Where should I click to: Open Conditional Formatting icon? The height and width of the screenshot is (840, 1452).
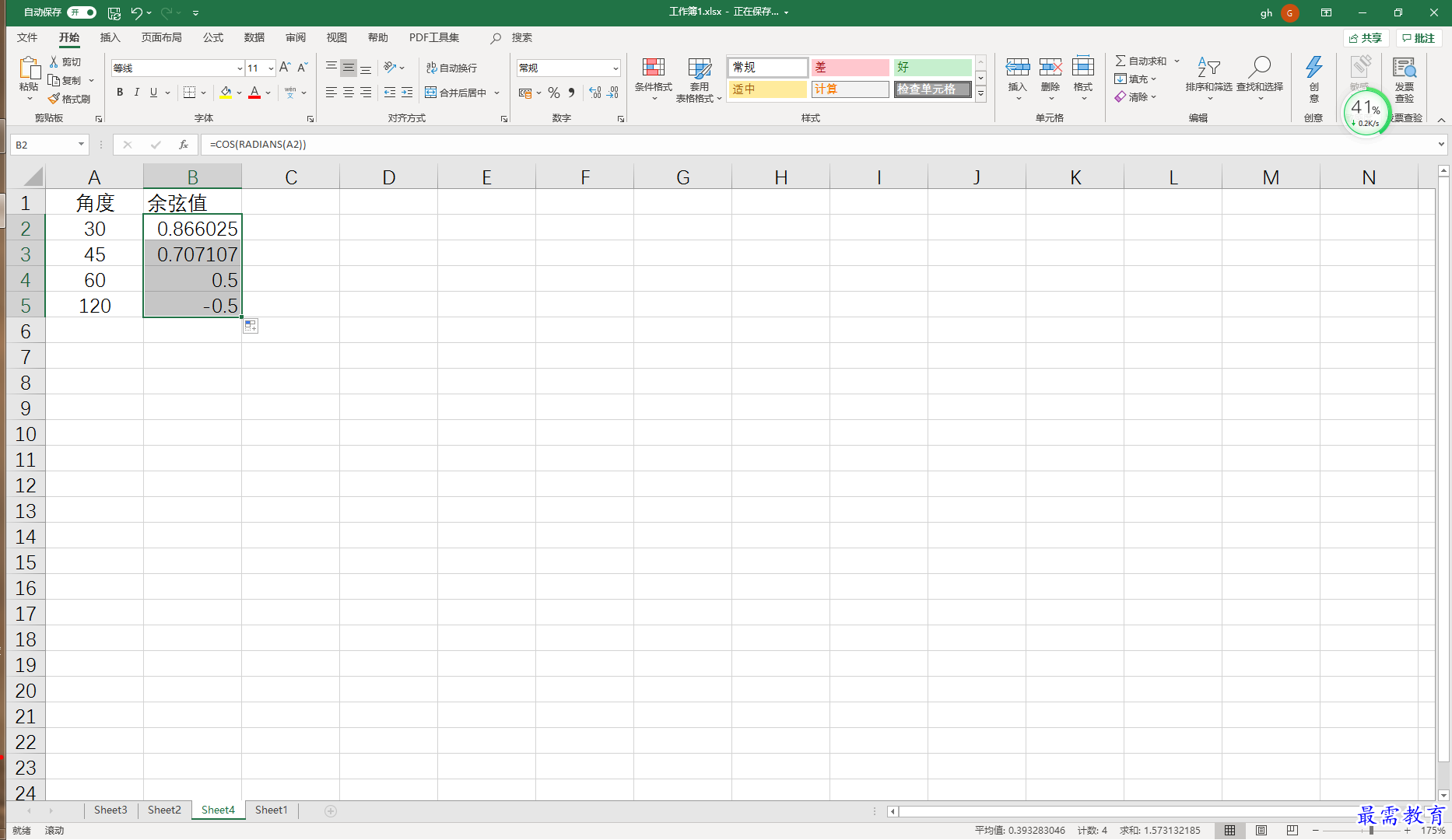click(x=654, y=68)
